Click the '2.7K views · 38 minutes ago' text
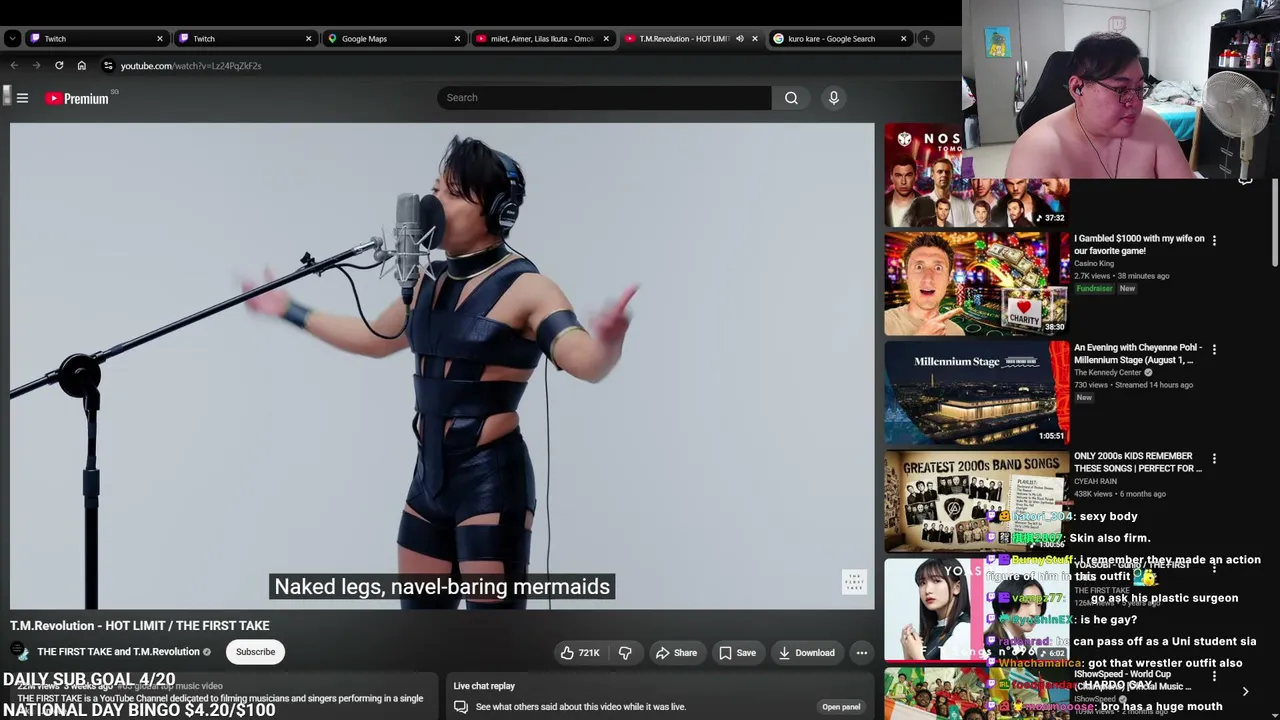This screenshot has width=1280, height=720. coord(1121,276)
